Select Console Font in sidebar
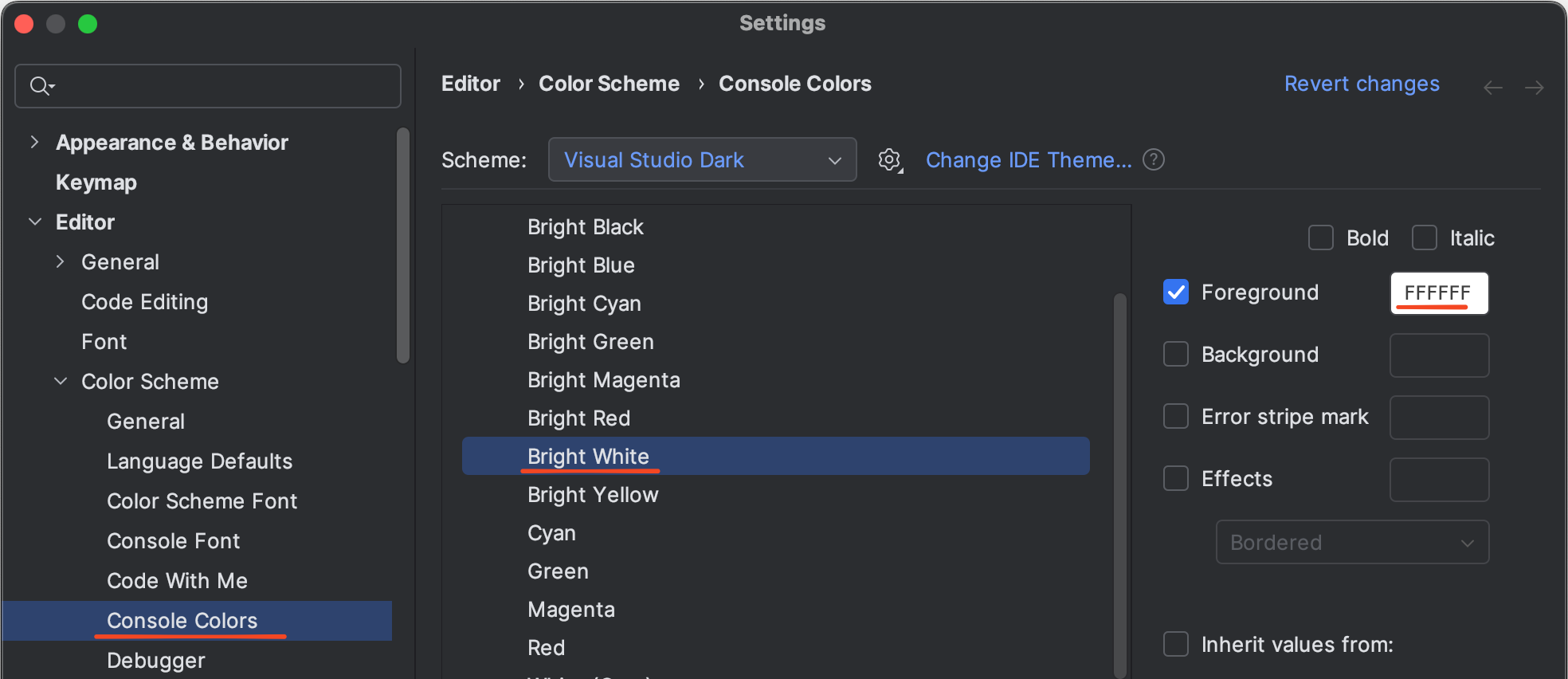Viewport: 1568px width, 679px height. (x=173, y=541)
